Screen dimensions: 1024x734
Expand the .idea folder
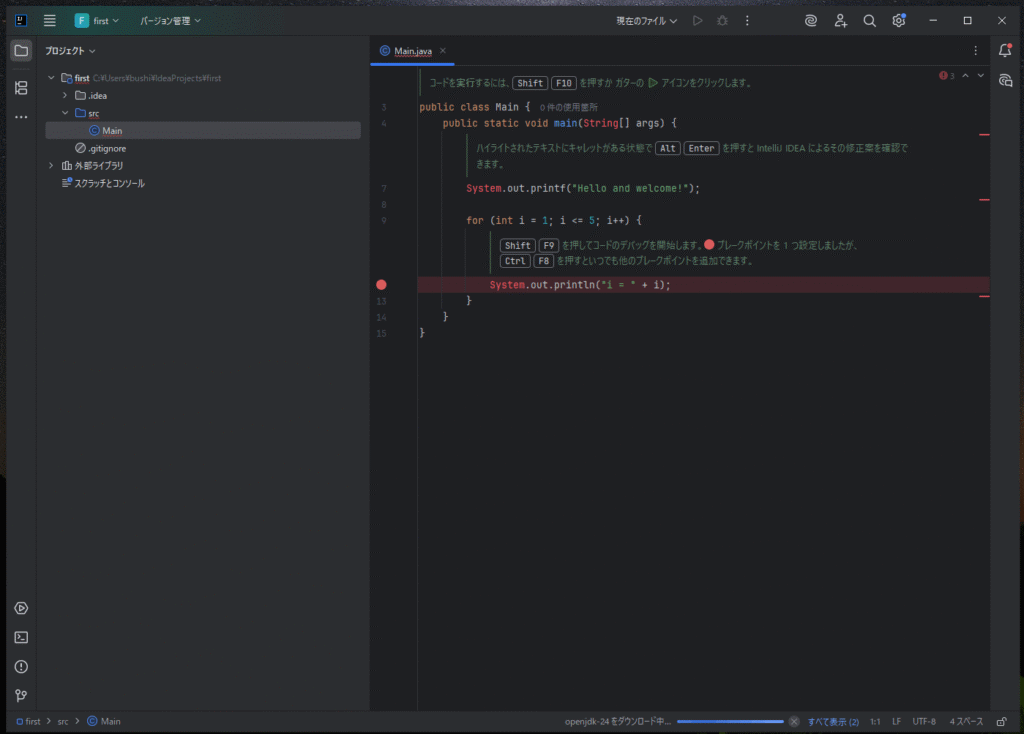point(65,95)
